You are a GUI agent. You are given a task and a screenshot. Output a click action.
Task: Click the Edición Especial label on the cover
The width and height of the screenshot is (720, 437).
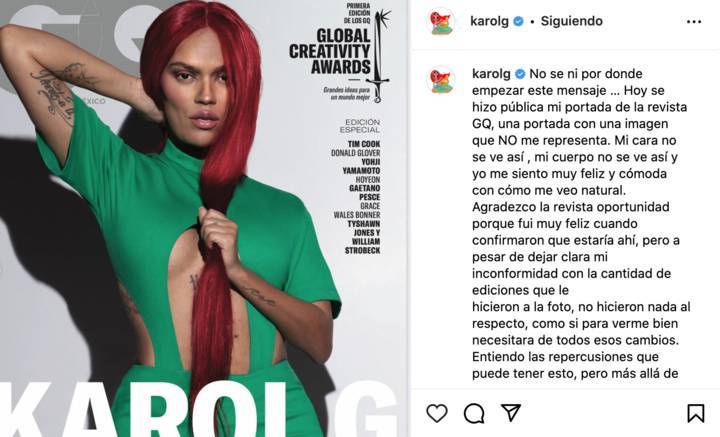(x=362, y=126)
